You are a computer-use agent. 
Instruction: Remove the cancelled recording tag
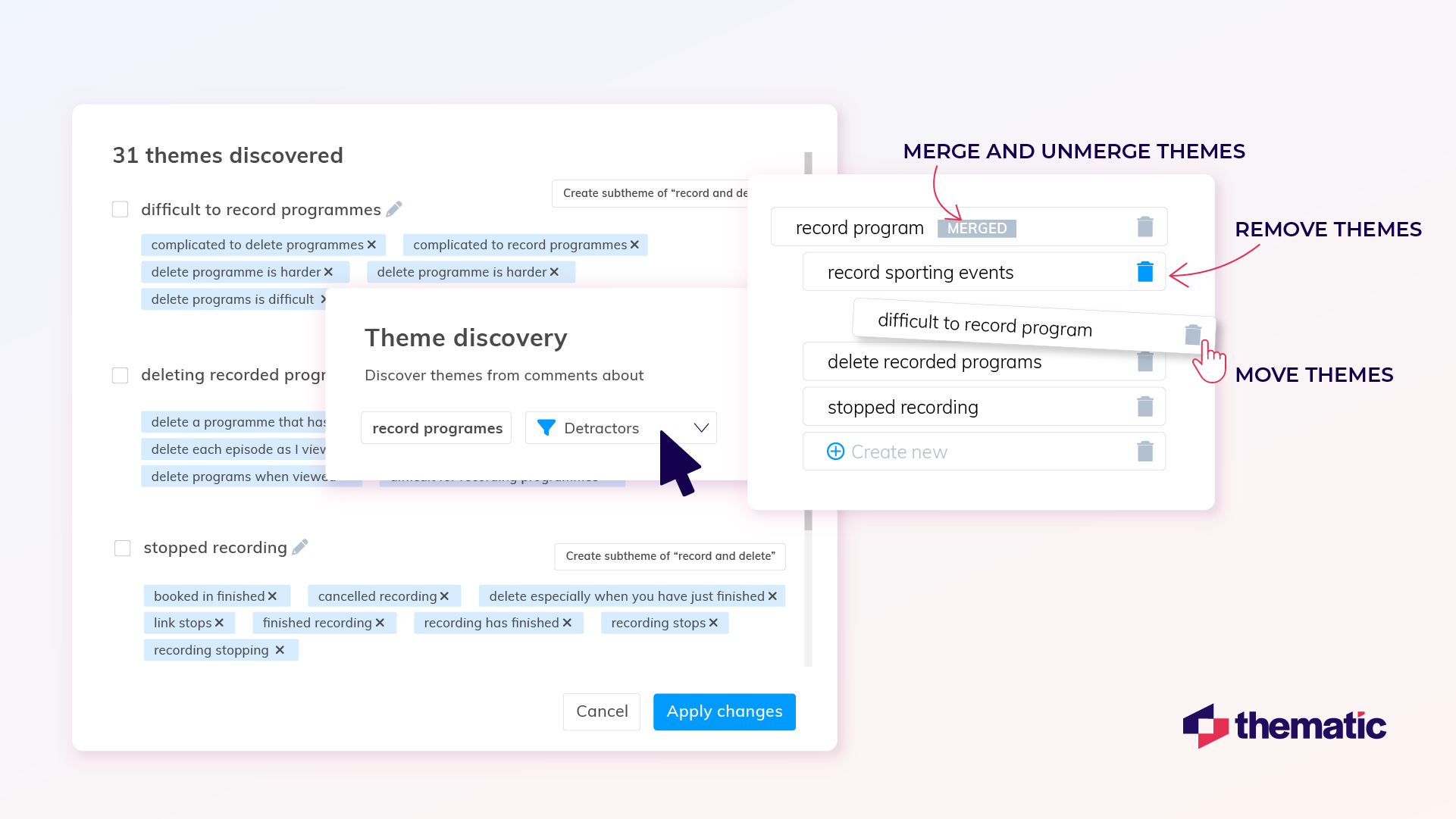click(x=444, y=596)
